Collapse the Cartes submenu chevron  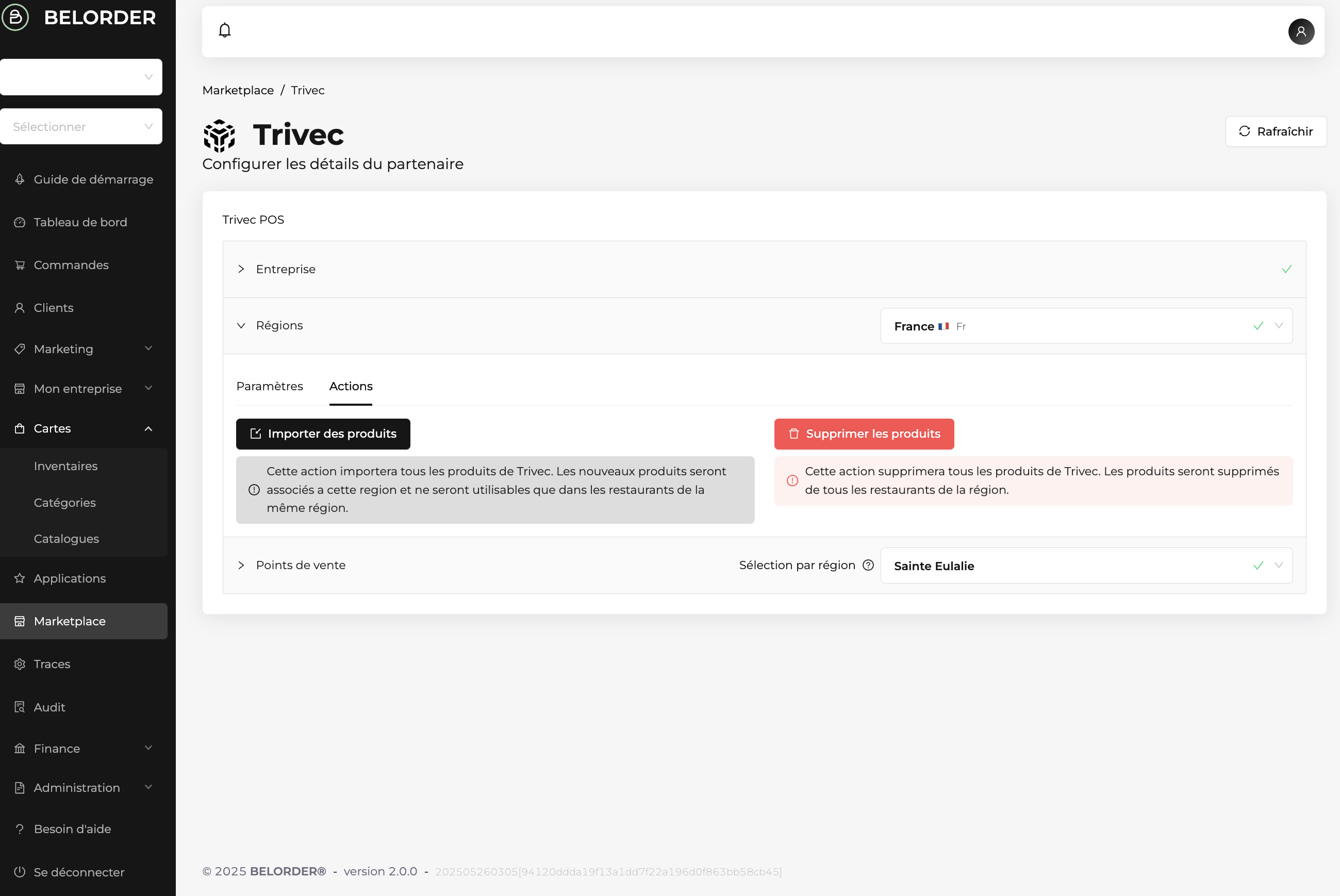[148, 428]
